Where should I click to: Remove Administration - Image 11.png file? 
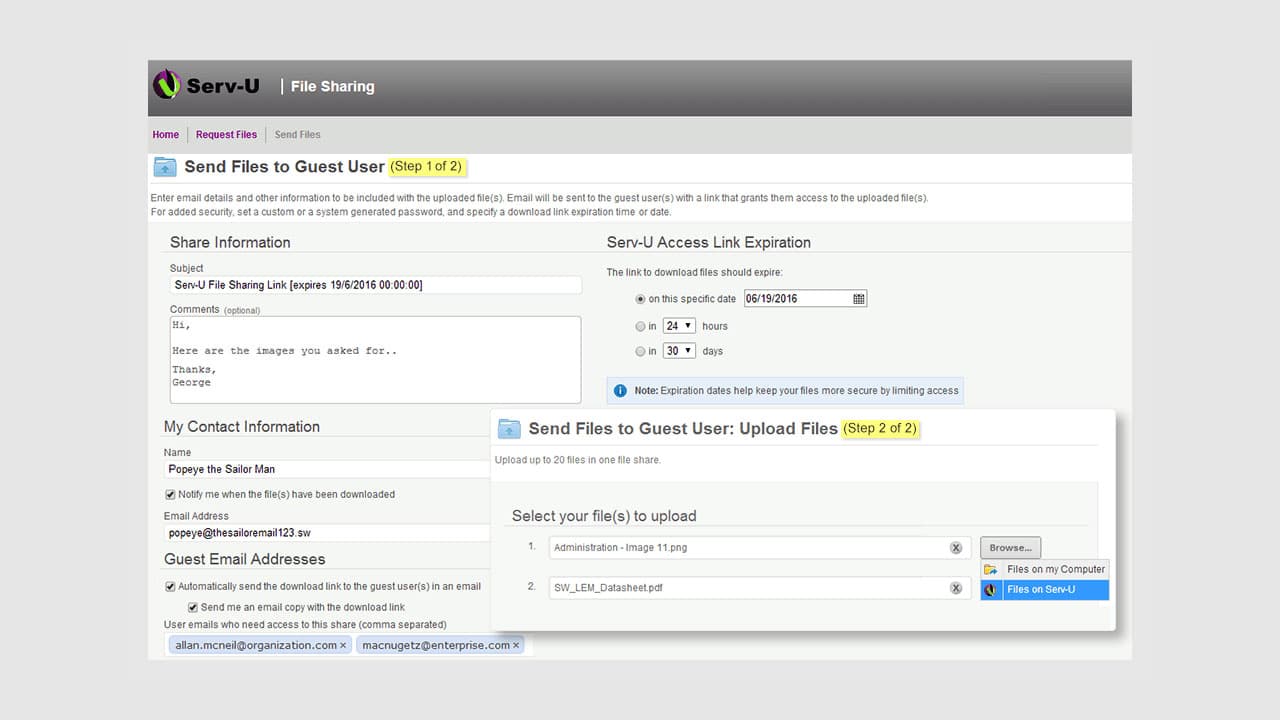(955, 548)
